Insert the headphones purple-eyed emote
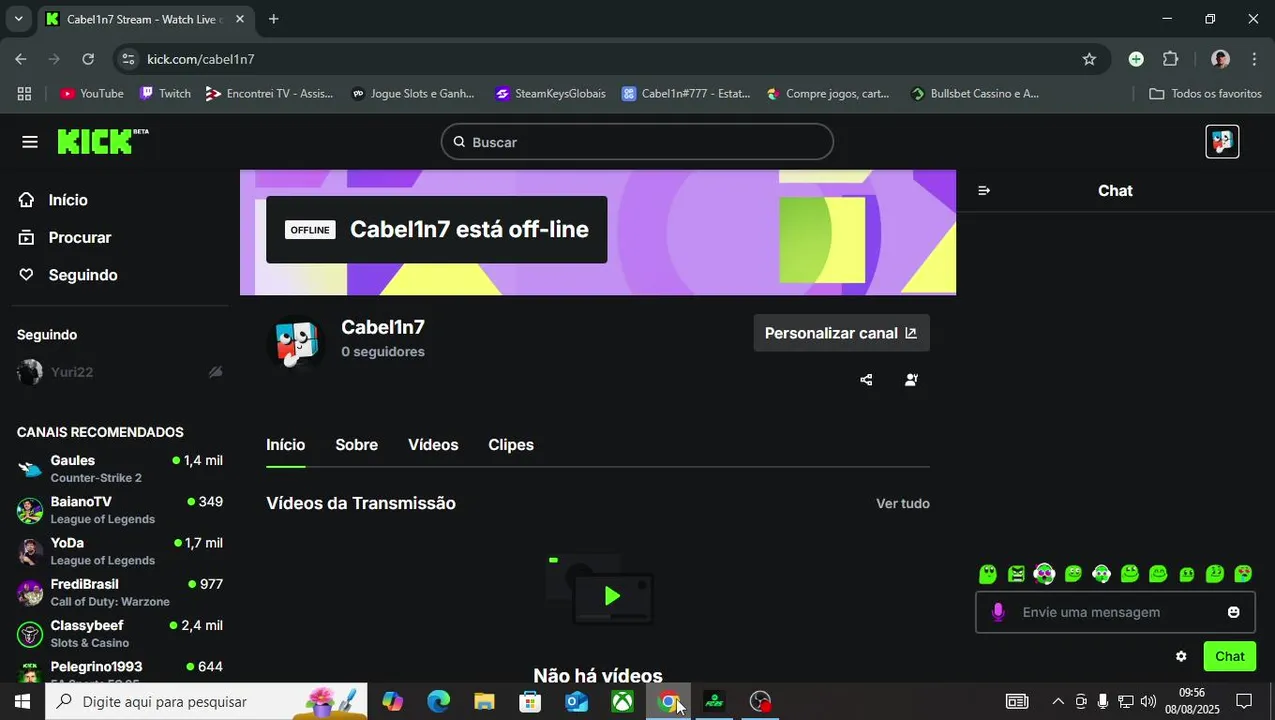The height and width of the screenshot is (720, 1275). point(1044,574)
